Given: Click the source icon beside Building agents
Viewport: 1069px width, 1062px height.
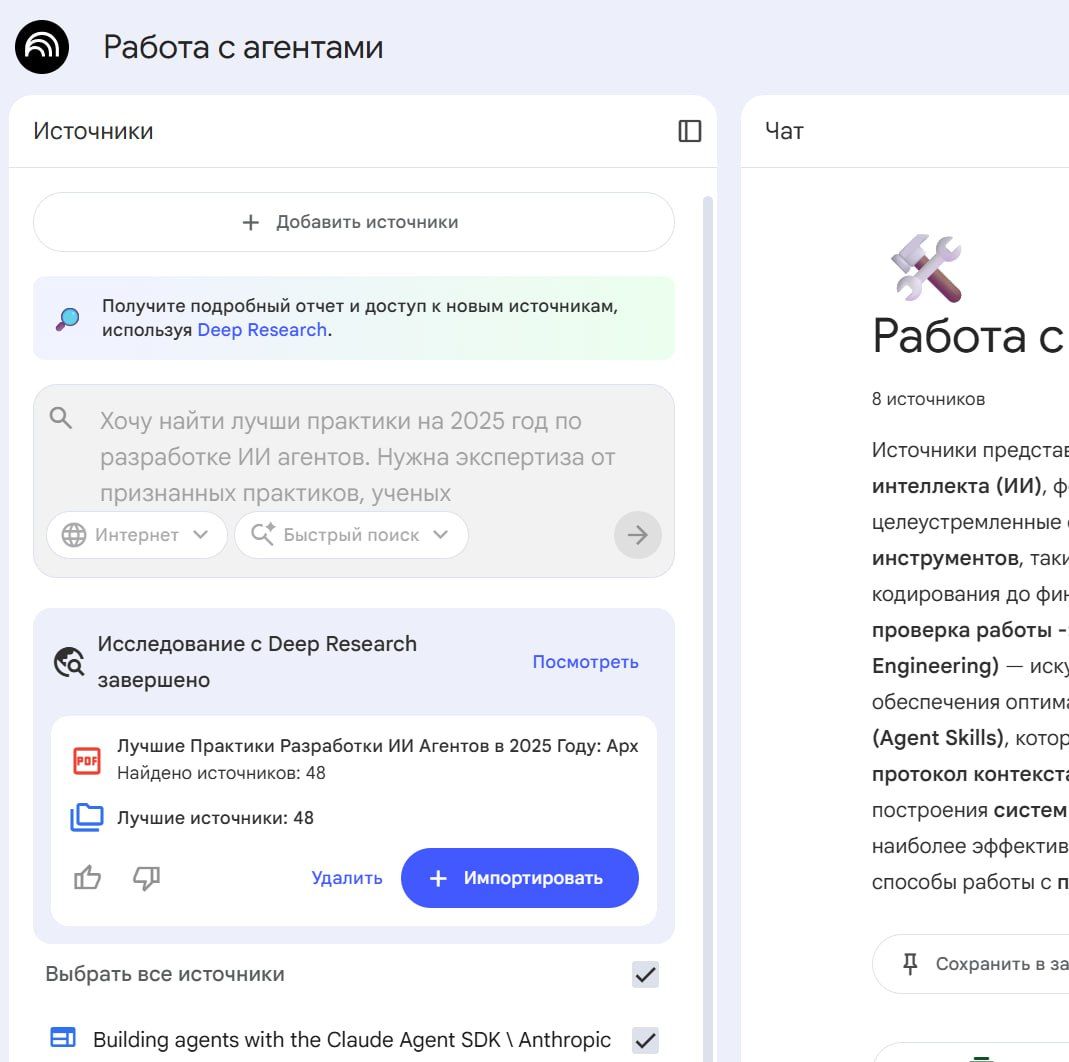Looking at the screenshot, I should point(63,1037).
